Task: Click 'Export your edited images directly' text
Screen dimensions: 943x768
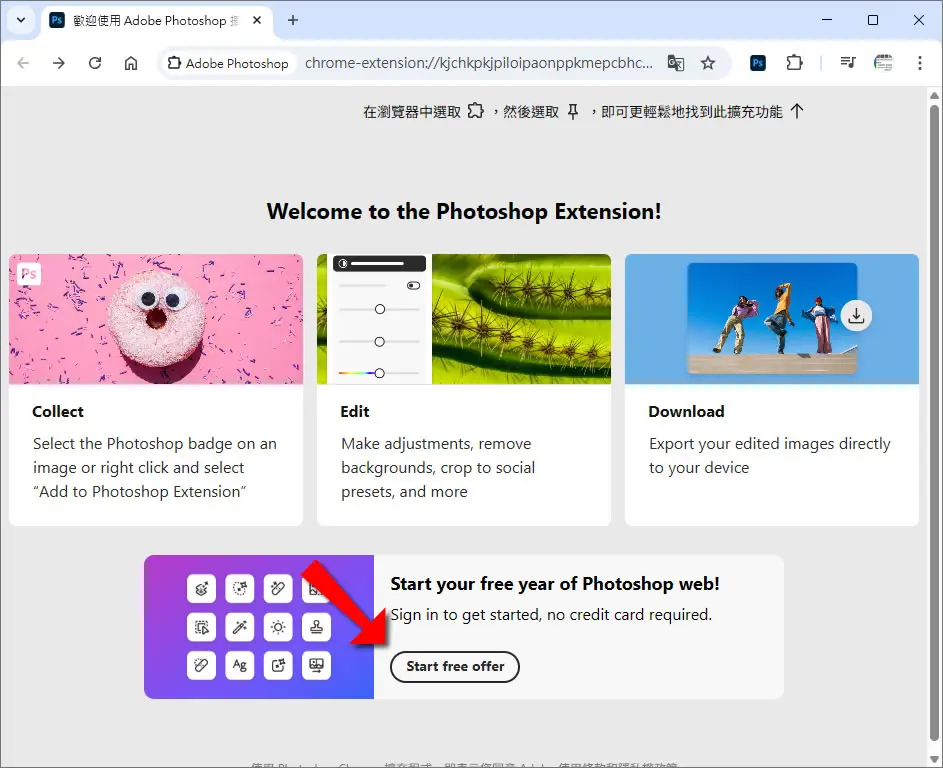Action: point(769,444)
